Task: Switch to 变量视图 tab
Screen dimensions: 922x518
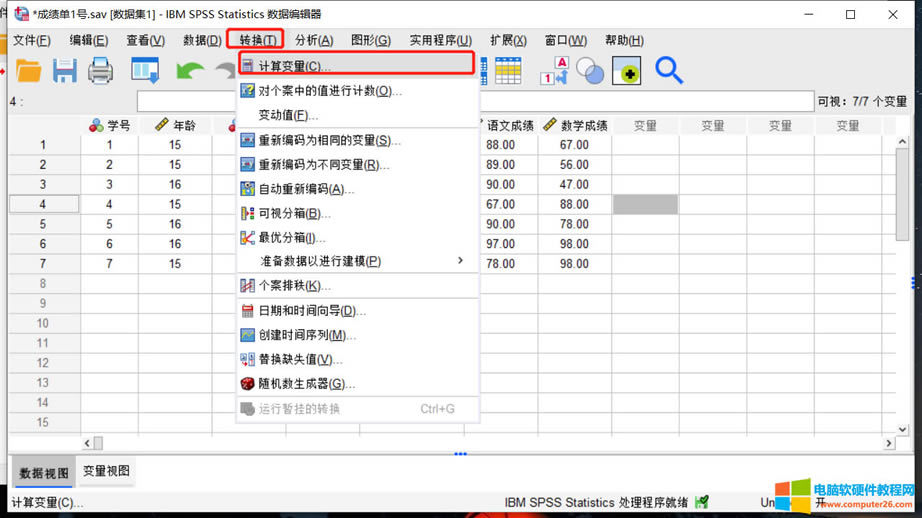Action: click(106, 471)
